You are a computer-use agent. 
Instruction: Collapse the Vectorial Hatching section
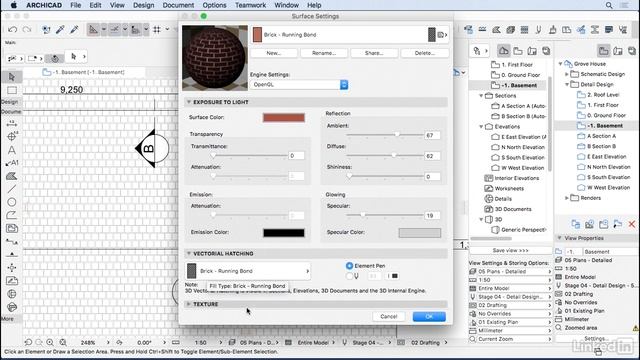tap(189, 253)
